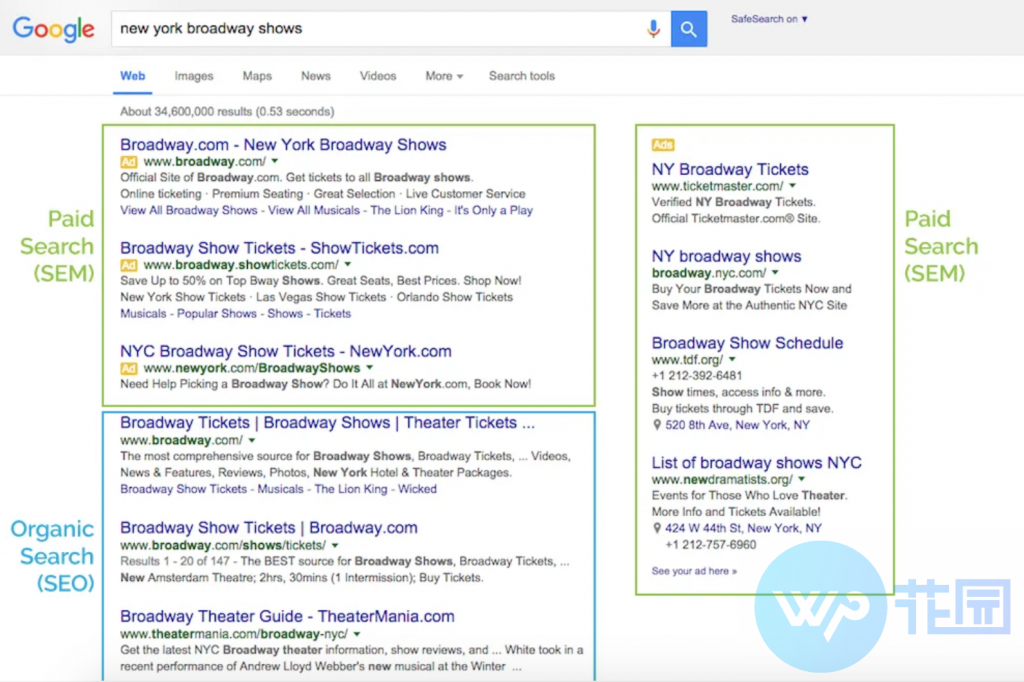
Task: Click the Popular Shows sitelink
Action: point(216,314)
